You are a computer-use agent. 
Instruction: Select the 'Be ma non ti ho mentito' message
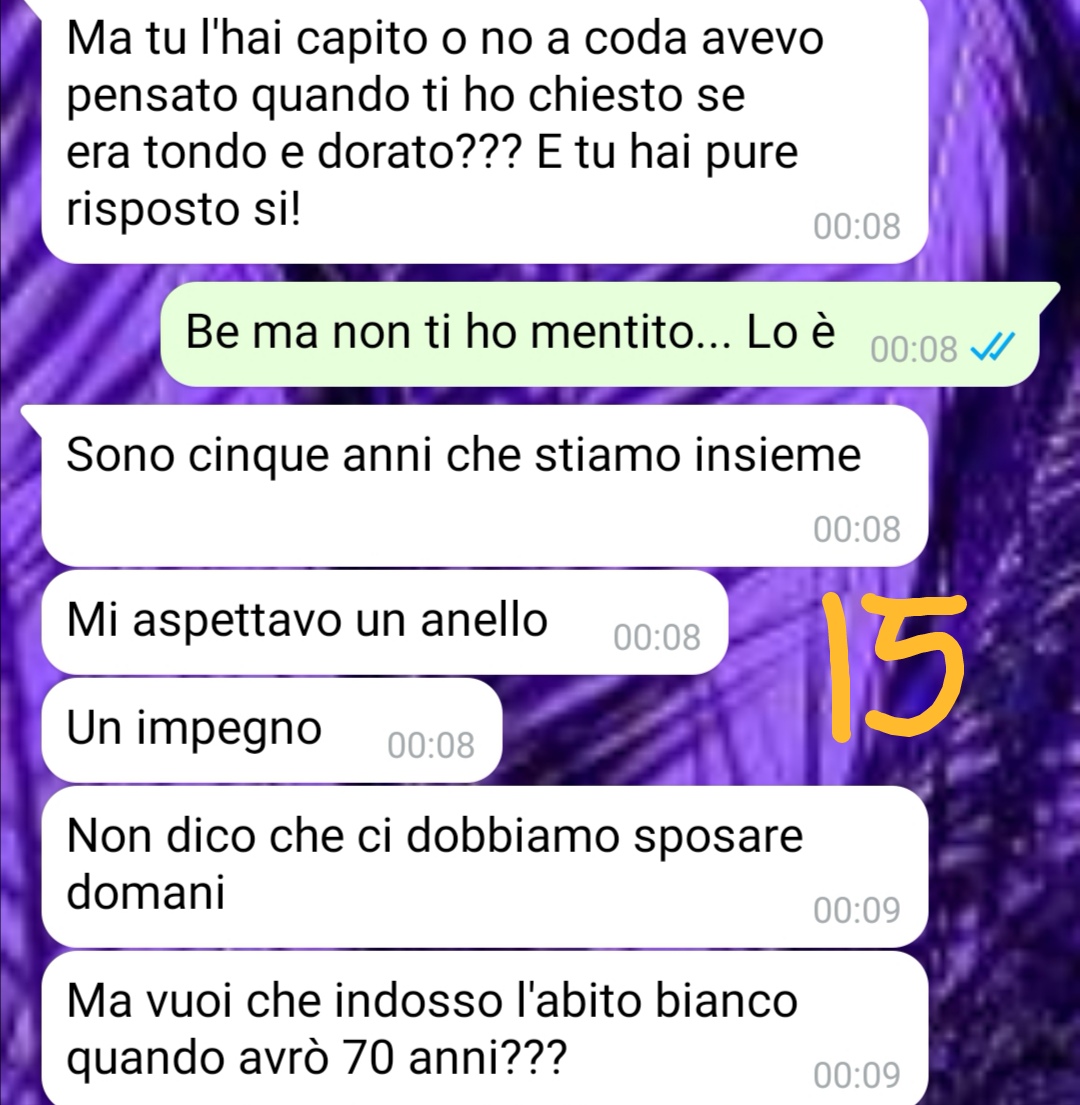click(x=600, y=334)
